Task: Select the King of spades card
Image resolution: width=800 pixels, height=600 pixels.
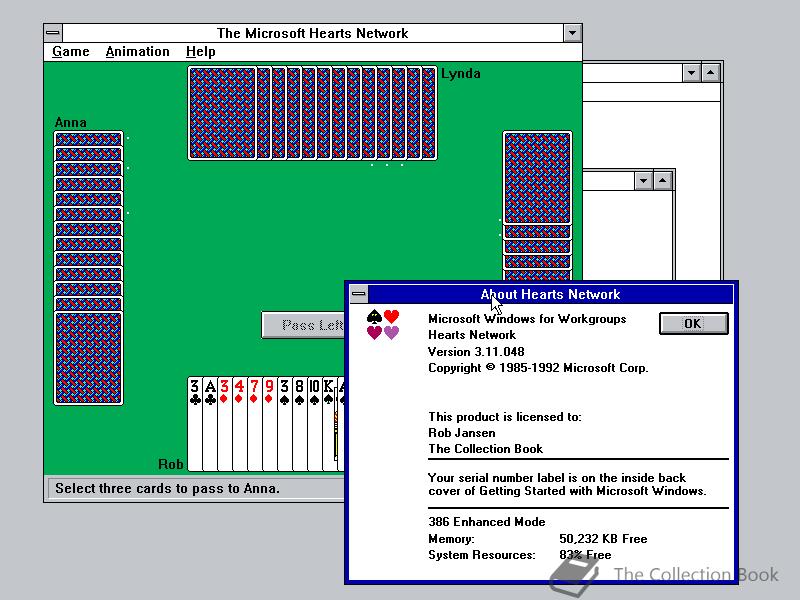Action: tap(329, 423)
